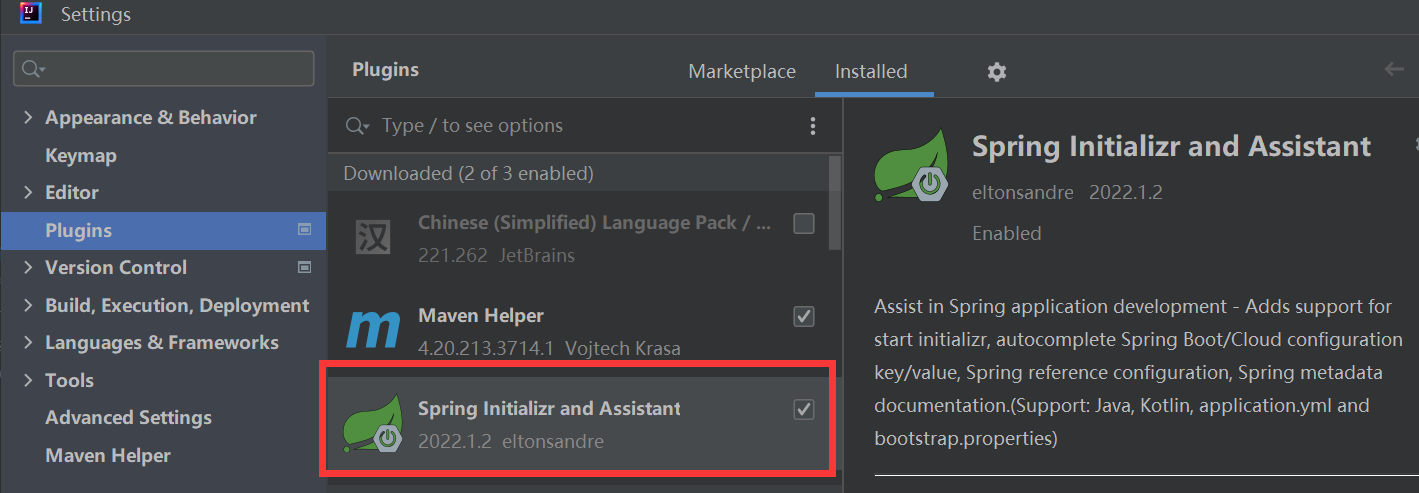Select Version Control label in tree
The height and width of the screenshot is (493, 1419).
[x=116, y=267]
